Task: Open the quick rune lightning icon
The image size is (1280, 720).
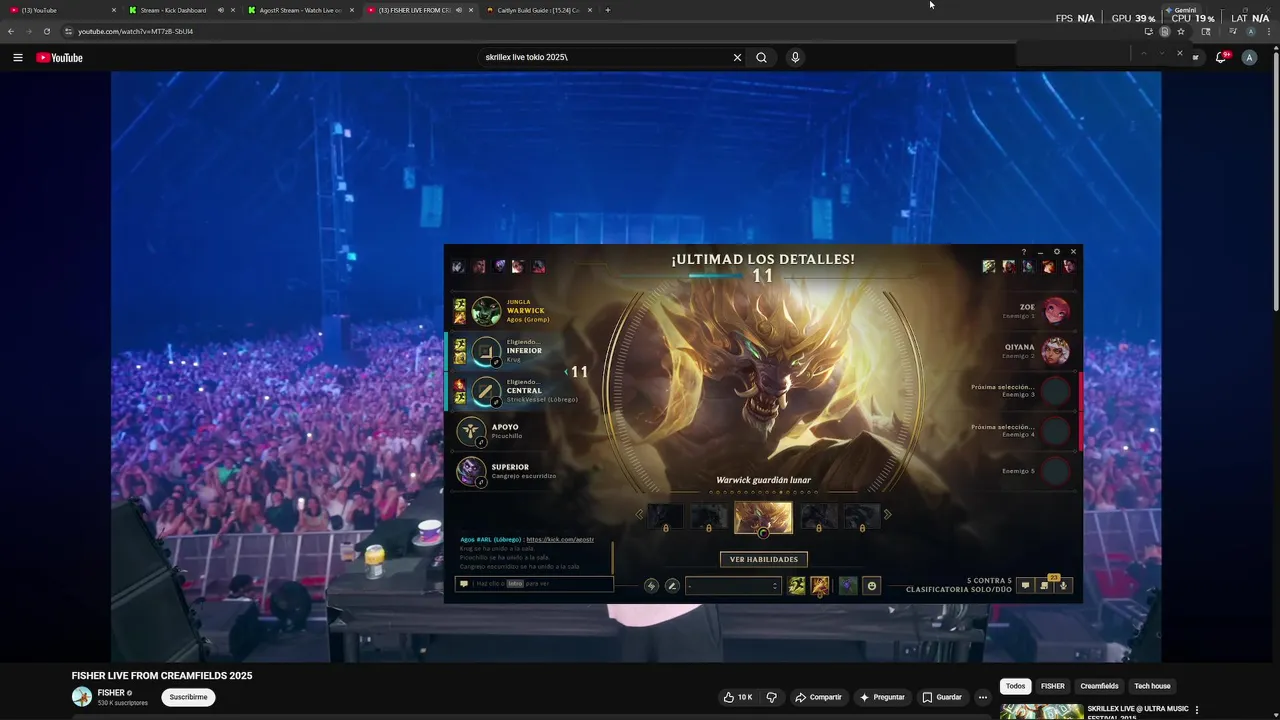Action: click(x=651, y=586)
